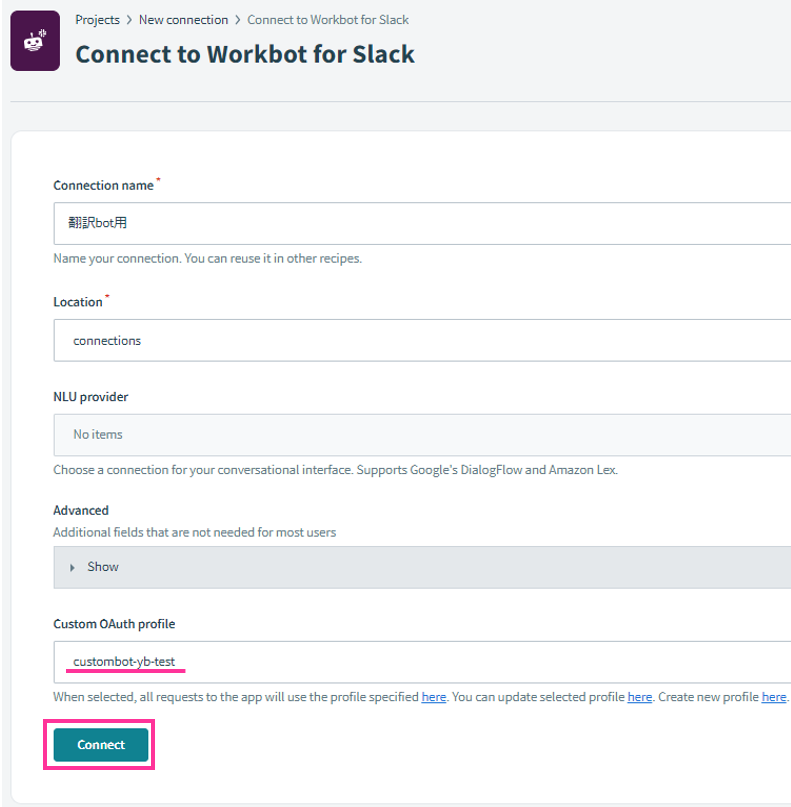Click 'here' link to create new profile

(774, 697)
